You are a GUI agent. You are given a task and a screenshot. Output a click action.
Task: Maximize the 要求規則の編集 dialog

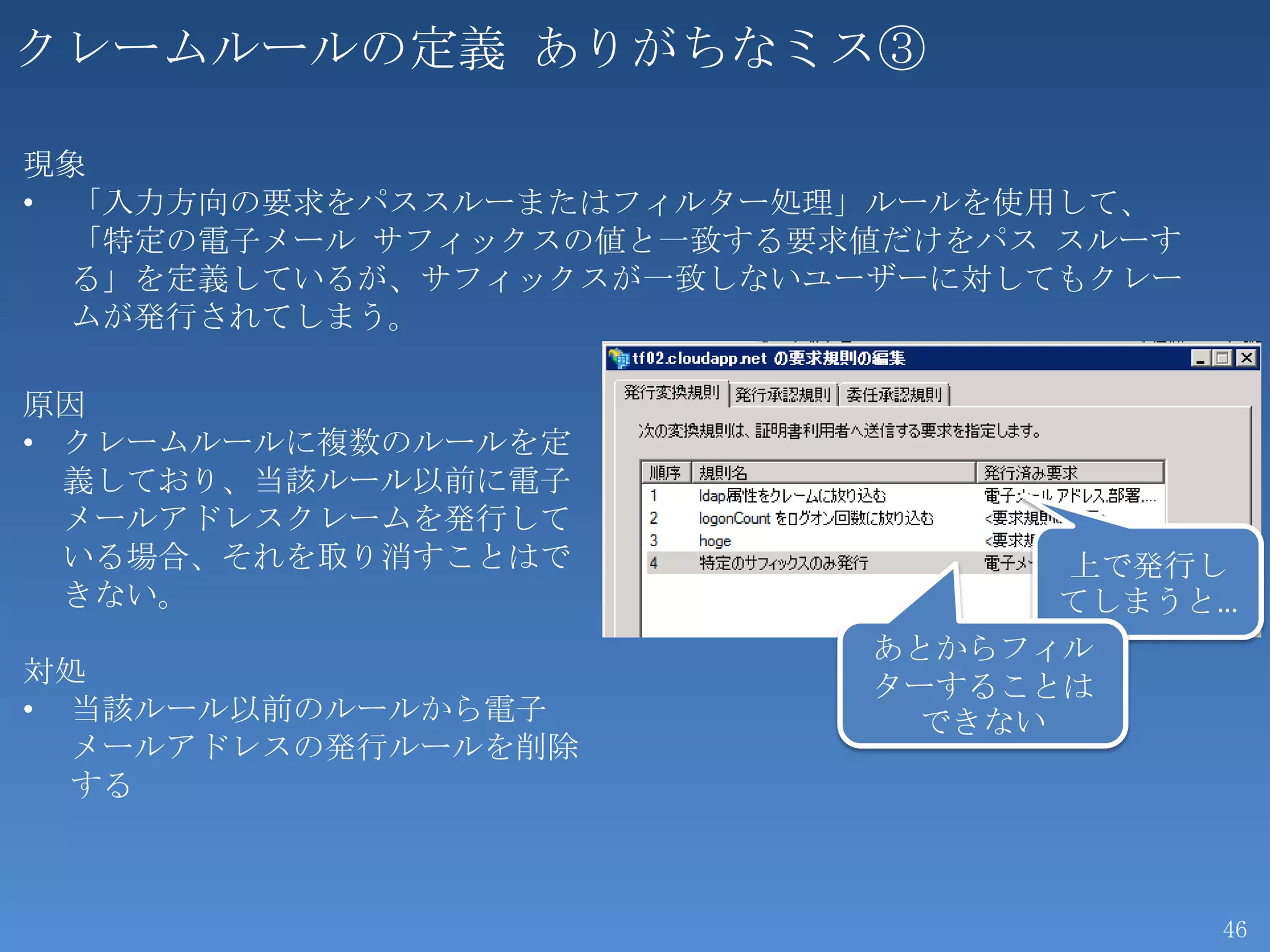click(1223, 358)
